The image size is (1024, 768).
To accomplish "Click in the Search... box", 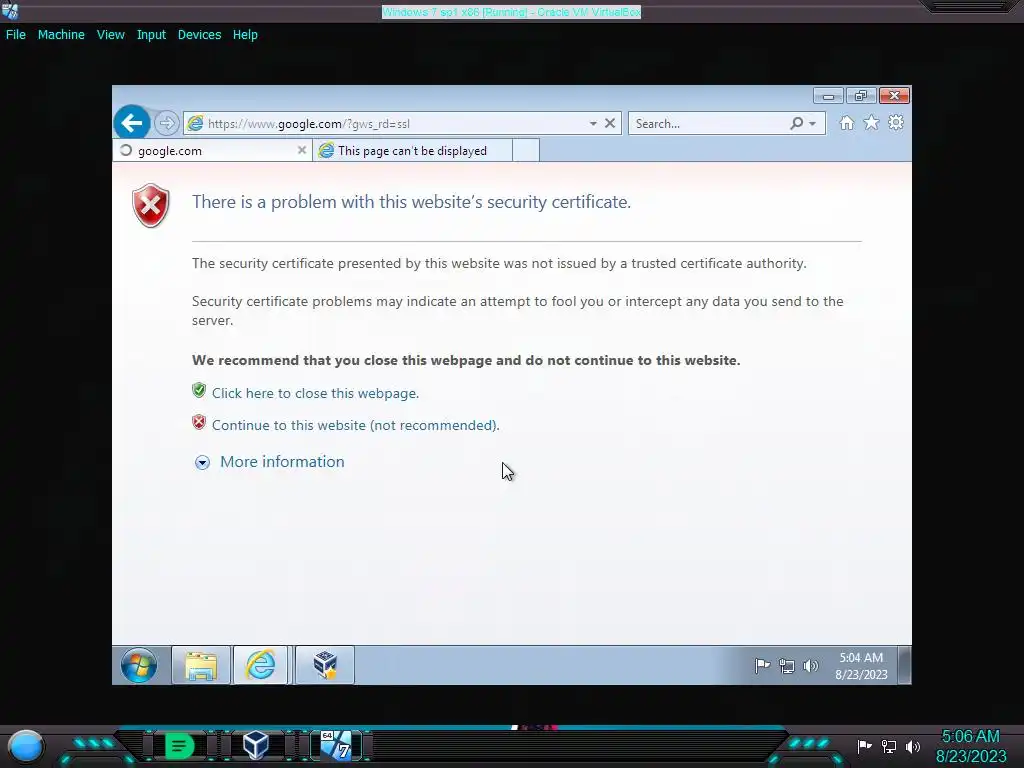I will [709, 123].
